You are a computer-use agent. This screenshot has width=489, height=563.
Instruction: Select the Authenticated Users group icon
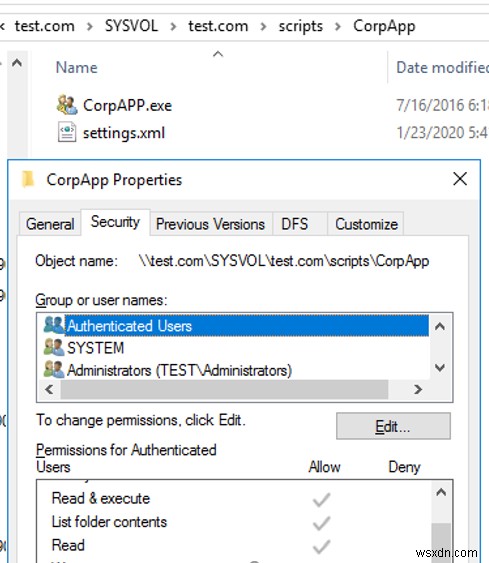click(54, 325)
